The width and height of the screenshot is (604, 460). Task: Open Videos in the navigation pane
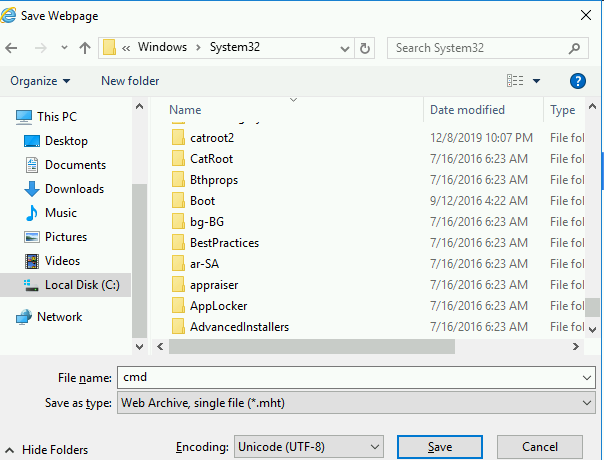coord(62,261)
